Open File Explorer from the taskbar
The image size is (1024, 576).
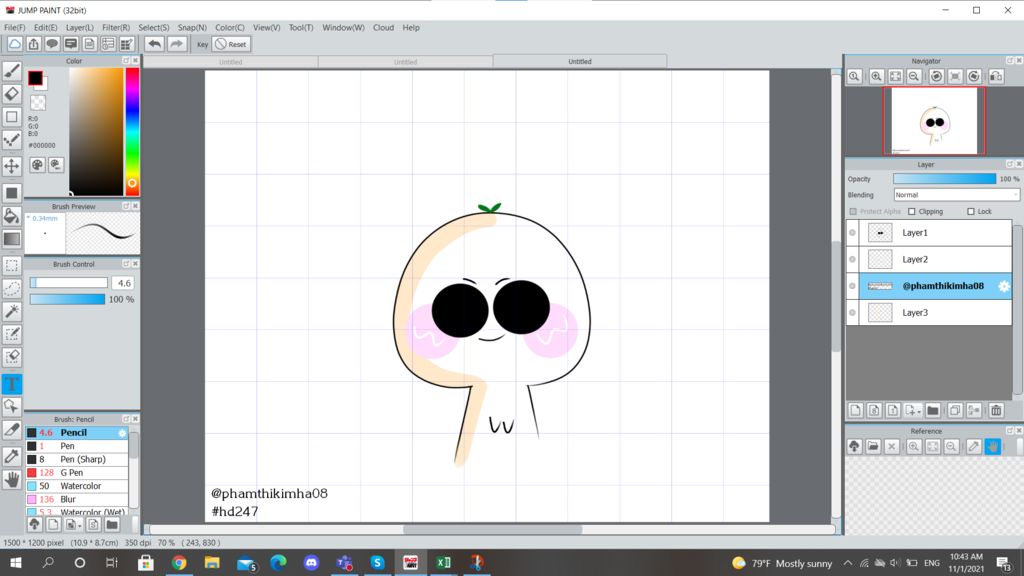212,562
